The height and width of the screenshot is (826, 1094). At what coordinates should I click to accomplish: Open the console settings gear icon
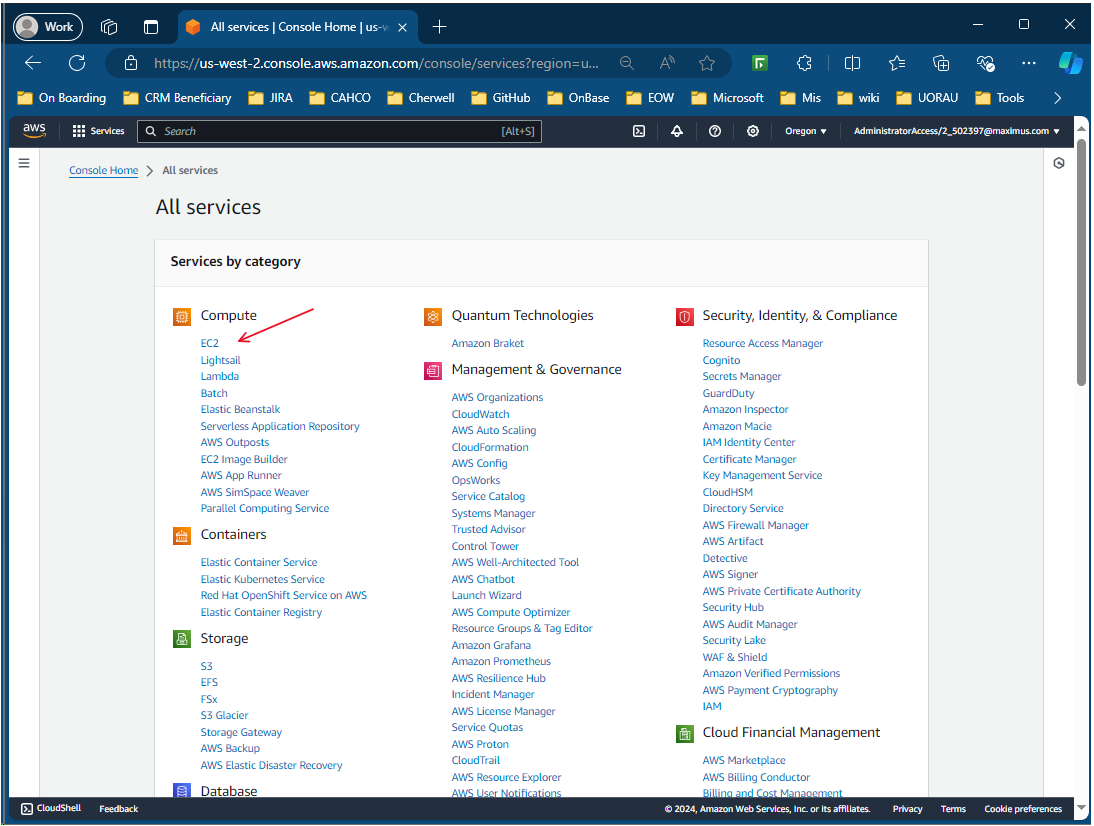[753, 131]
